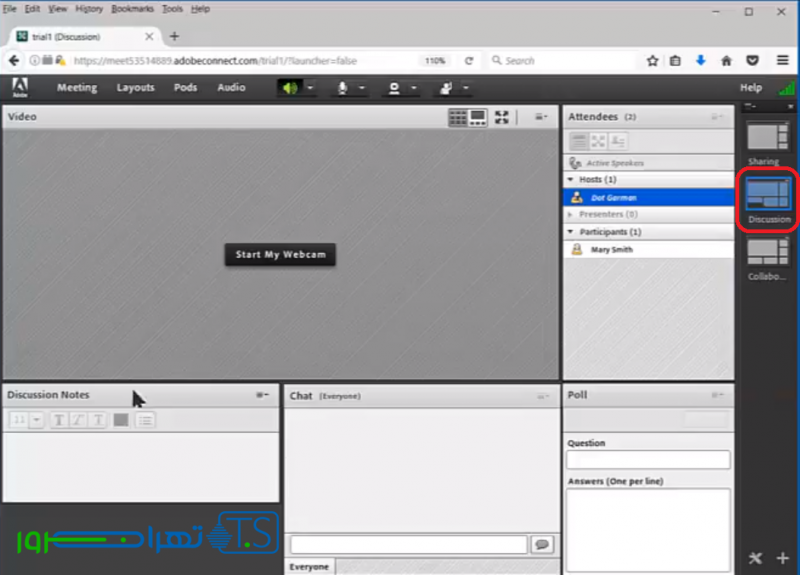This screenshot has height=575, width=800.
Task: Click the raise hand status icon
Action: 445,88
